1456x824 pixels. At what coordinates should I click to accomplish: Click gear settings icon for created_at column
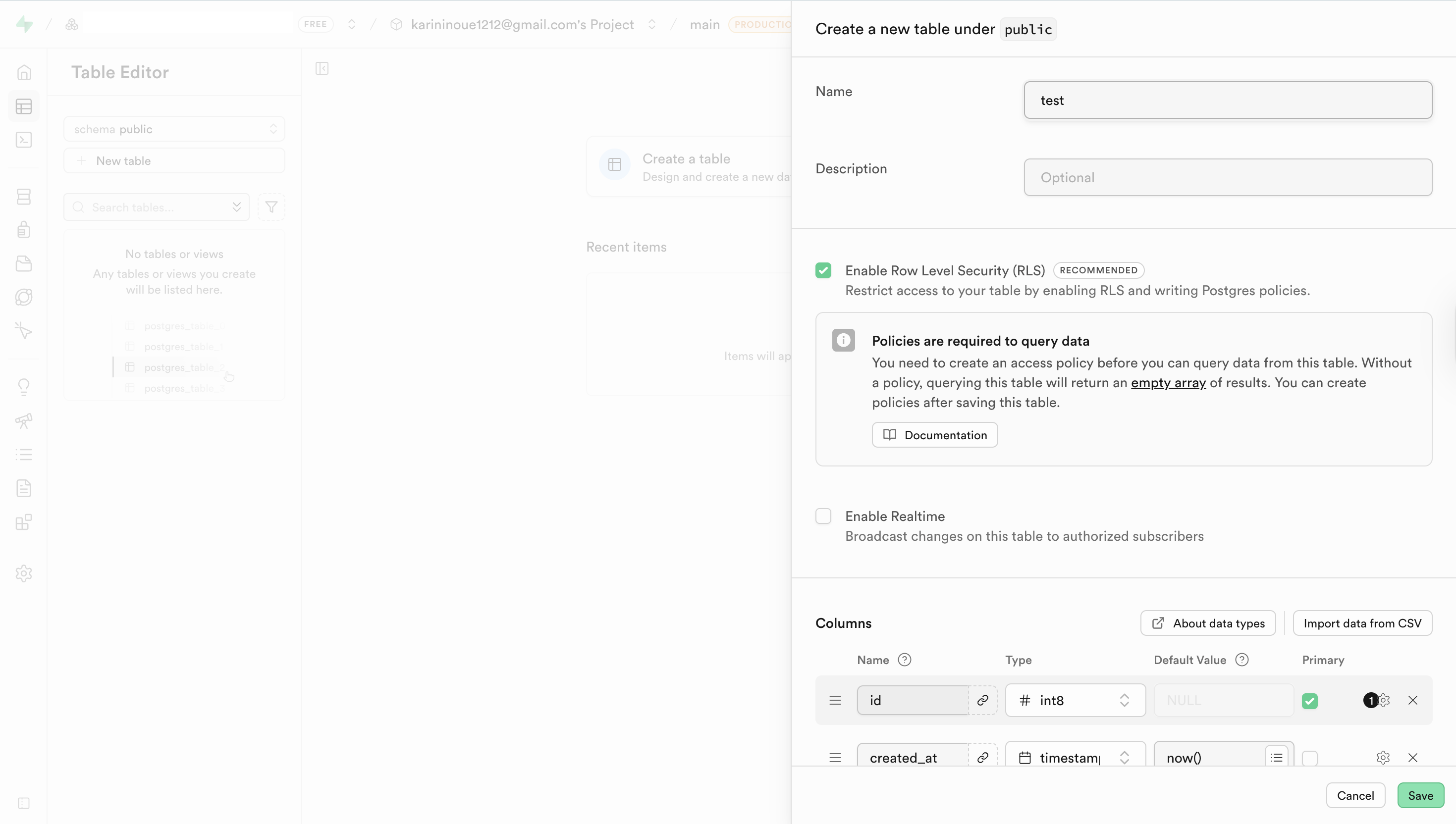[x=1382, y=757]
